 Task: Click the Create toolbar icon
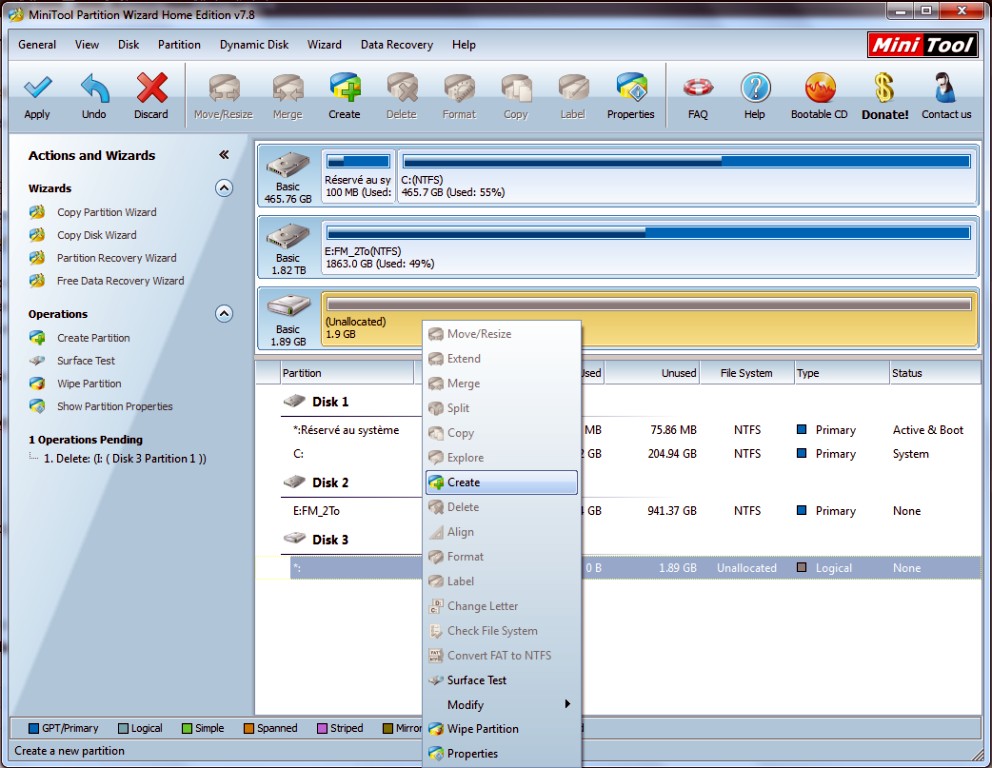coord(345,88)
